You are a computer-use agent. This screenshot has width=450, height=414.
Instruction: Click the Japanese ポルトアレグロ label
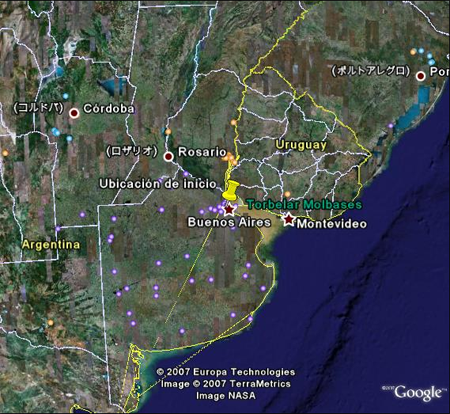pos(370,71)
